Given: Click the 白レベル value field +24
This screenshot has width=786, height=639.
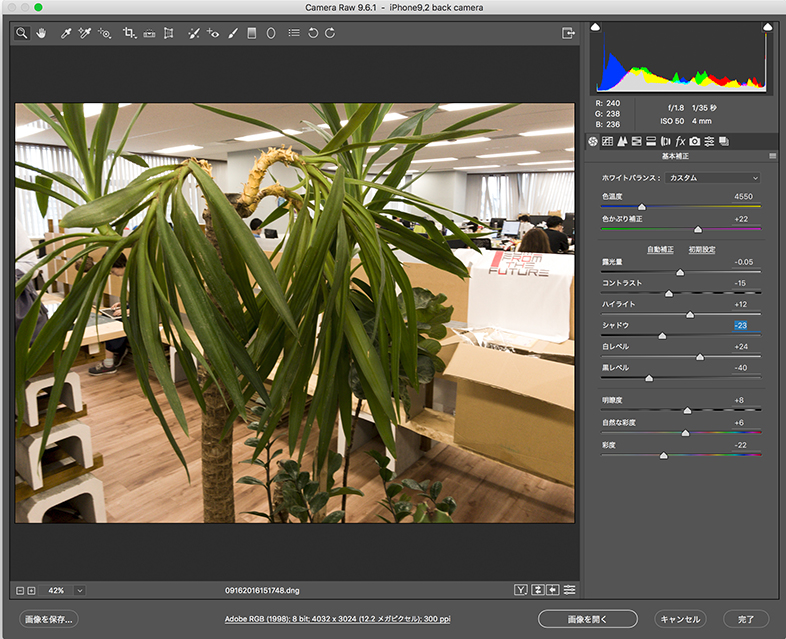Looking at the screenshot, I should [x=741, y=347].
